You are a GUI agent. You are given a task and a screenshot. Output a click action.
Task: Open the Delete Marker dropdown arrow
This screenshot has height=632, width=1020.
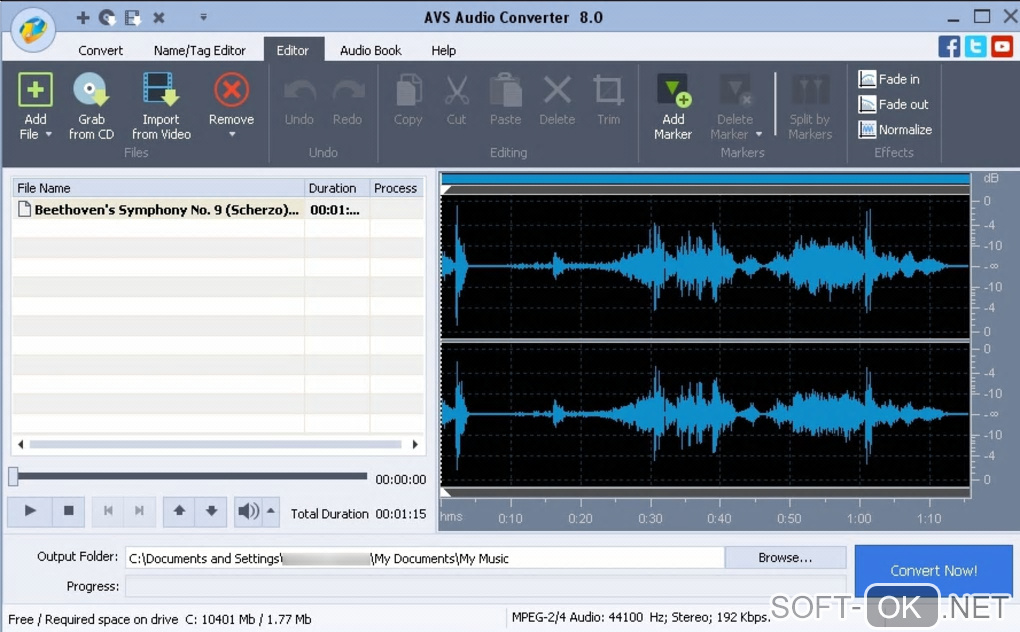pyautogui.click(x=758, y=135)
